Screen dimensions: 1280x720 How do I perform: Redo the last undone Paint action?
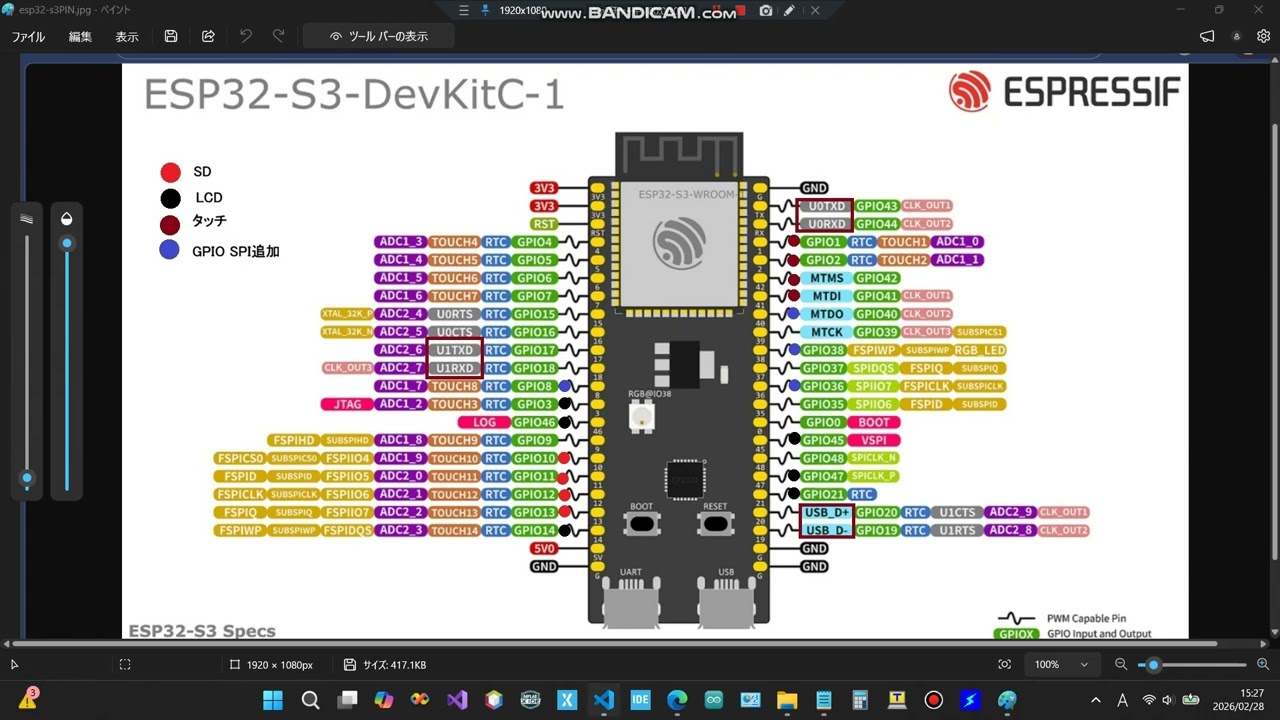279,36
